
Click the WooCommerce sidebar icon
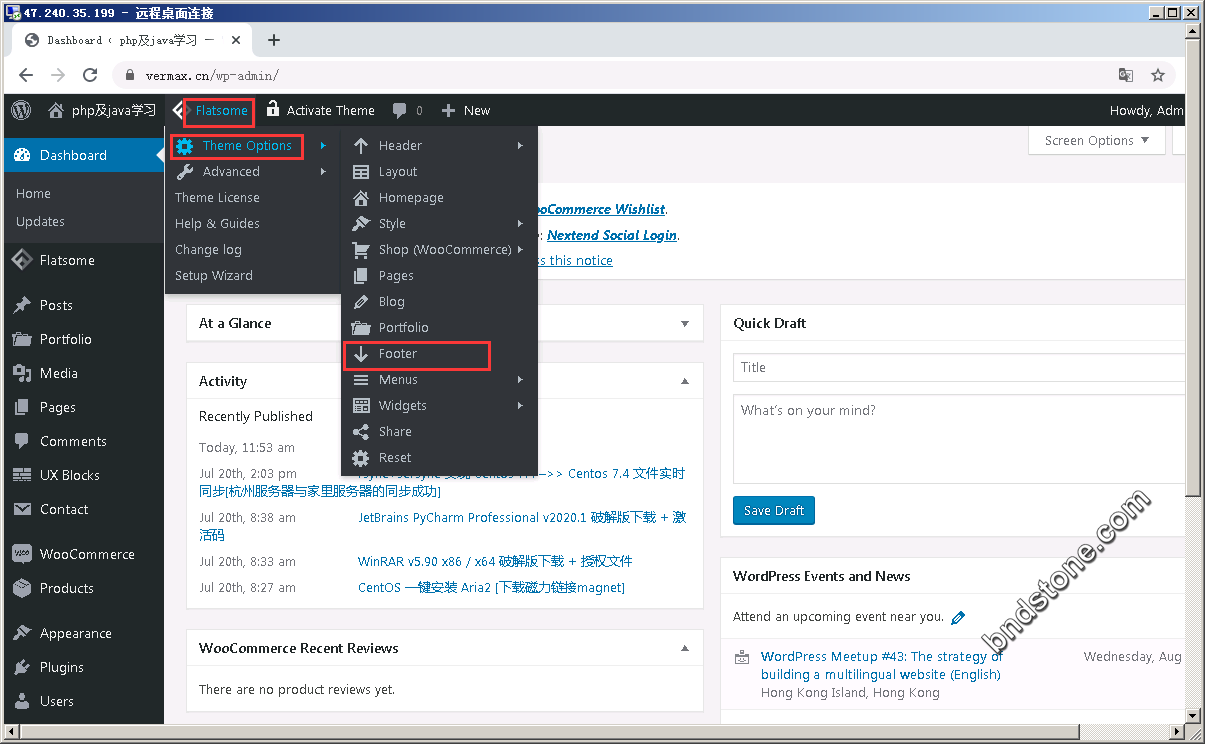[22, 555]
